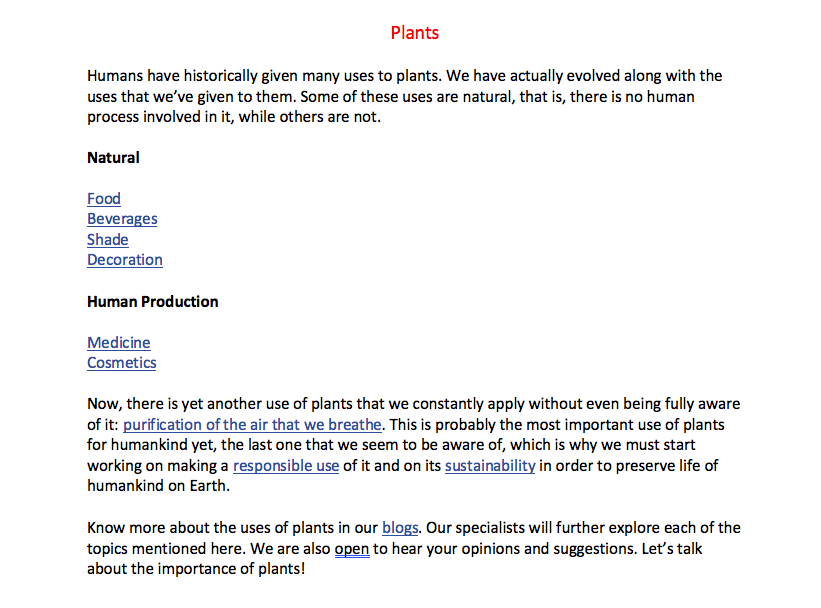The height and width of the screenshot is (608, 821).
Task: Visit the blogs link
Action: (400, 528)
